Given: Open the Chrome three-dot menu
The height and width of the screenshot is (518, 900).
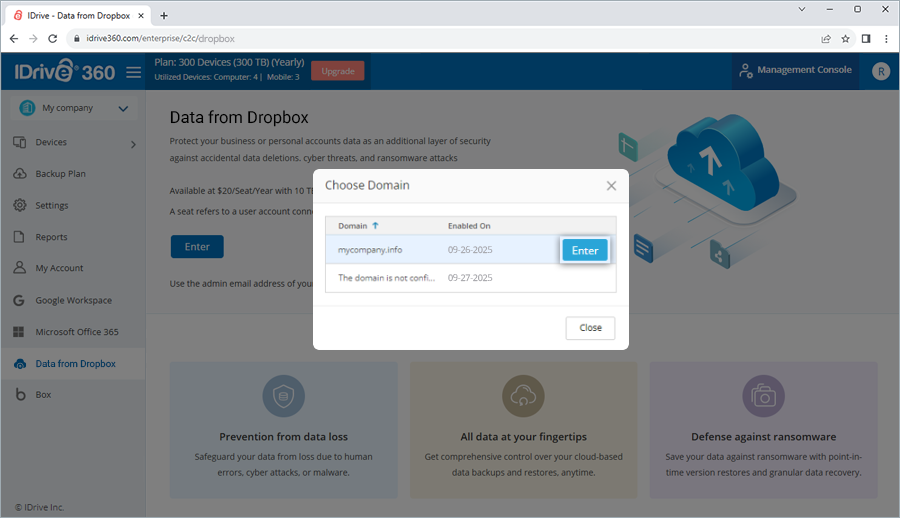Looking at the screenshot, I should 886,38.
